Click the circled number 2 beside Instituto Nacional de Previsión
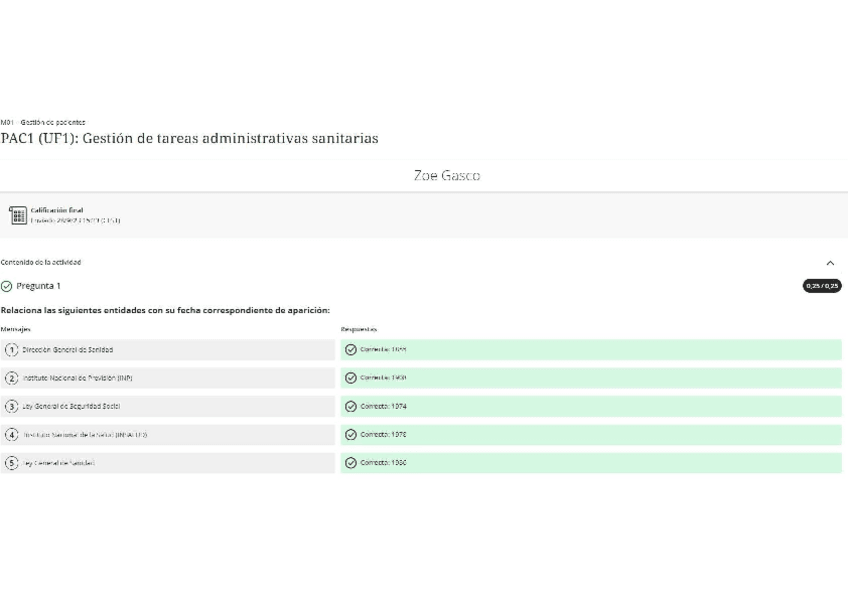Screen dimensions: 848x599 click(12, 378)
